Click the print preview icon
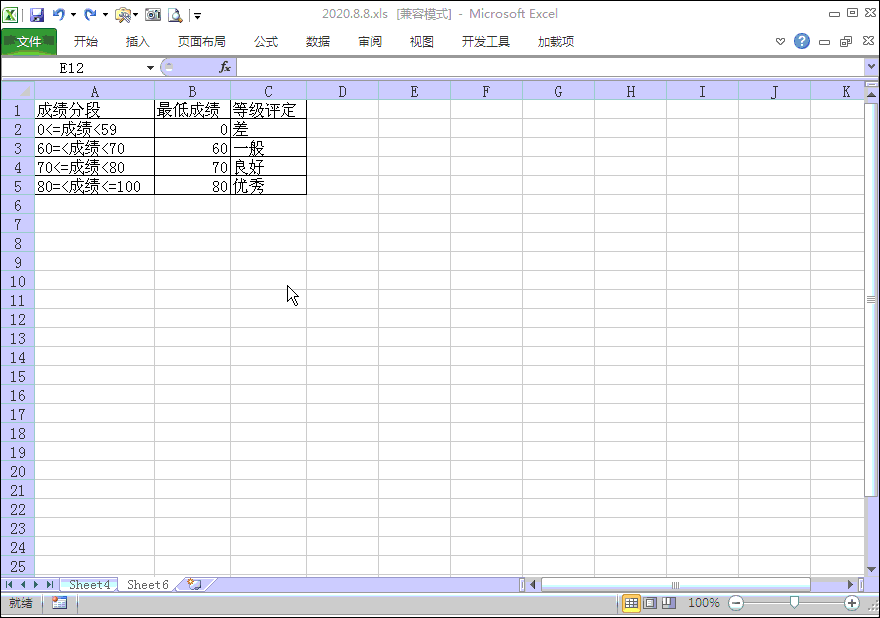The width and height of the screenshot is (880, 618). point(175,15)
